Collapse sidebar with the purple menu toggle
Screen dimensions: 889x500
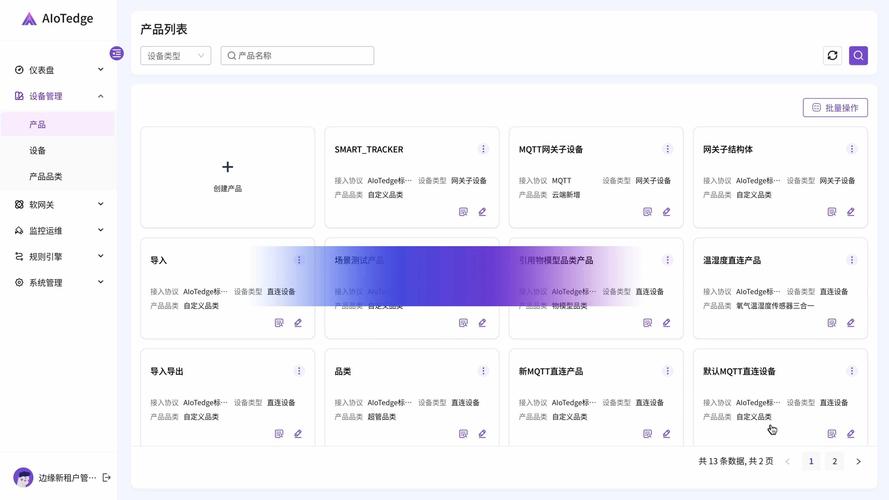[116, 53]
